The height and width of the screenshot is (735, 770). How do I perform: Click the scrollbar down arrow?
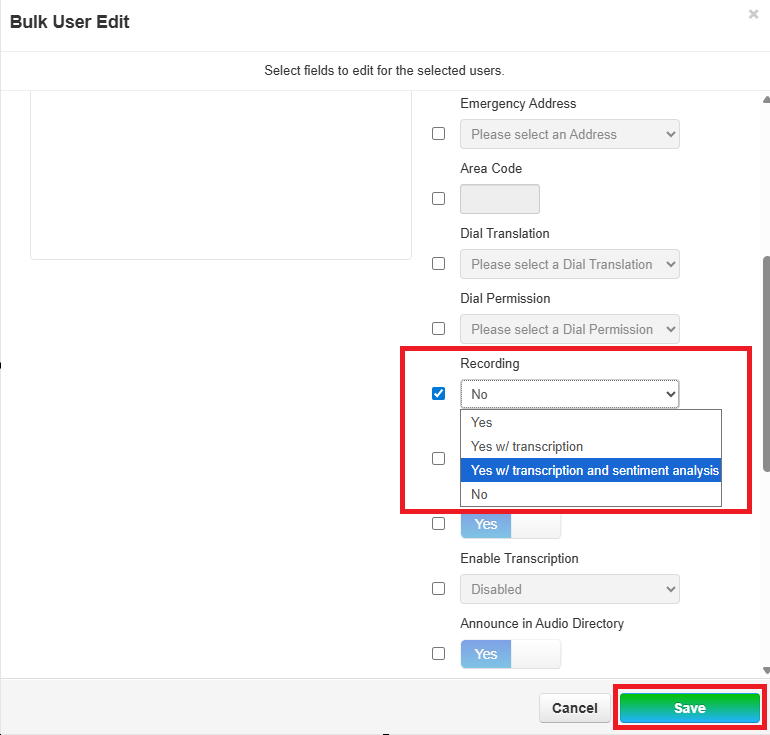pos(765,669)
